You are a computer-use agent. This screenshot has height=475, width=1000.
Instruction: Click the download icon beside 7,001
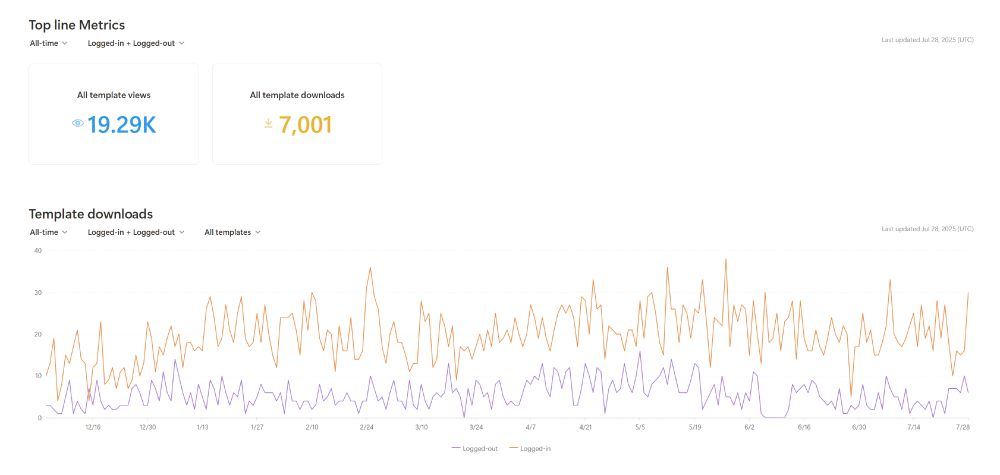(x=268, y=124)
